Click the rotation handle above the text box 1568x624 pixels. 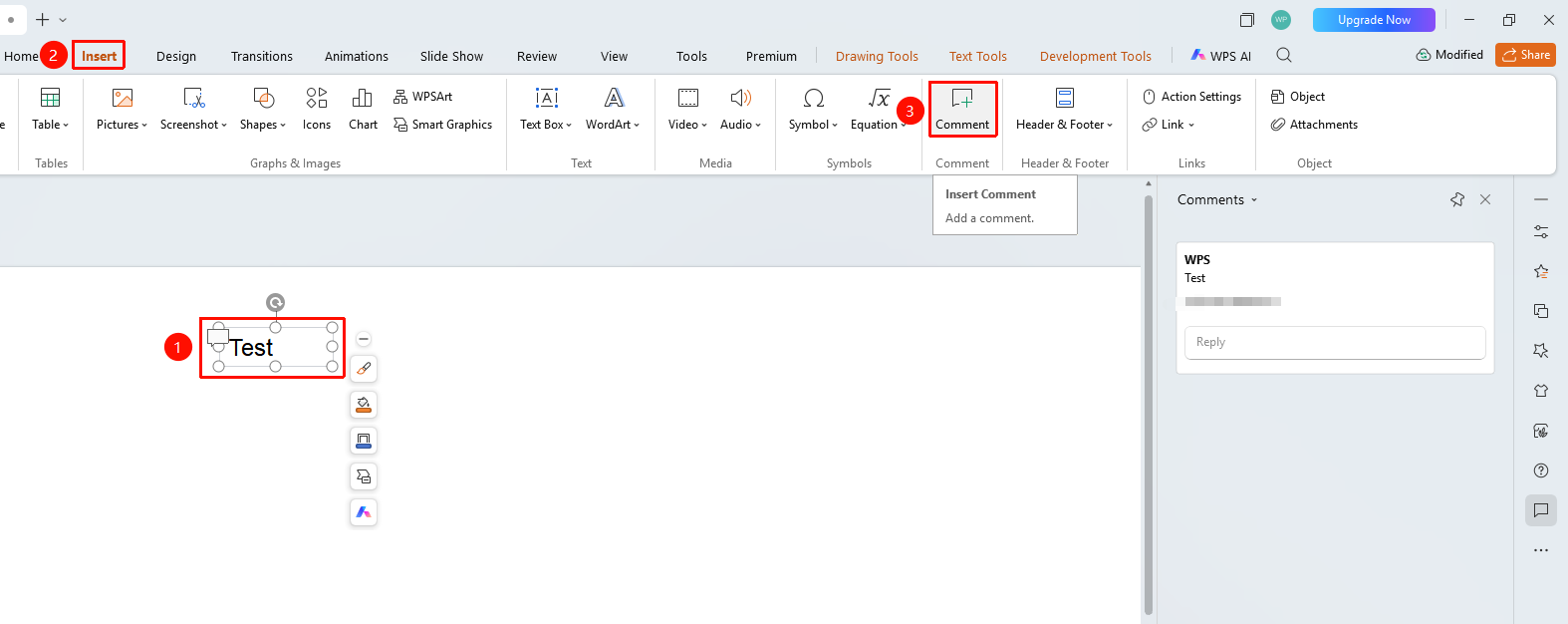click(276, 302)
